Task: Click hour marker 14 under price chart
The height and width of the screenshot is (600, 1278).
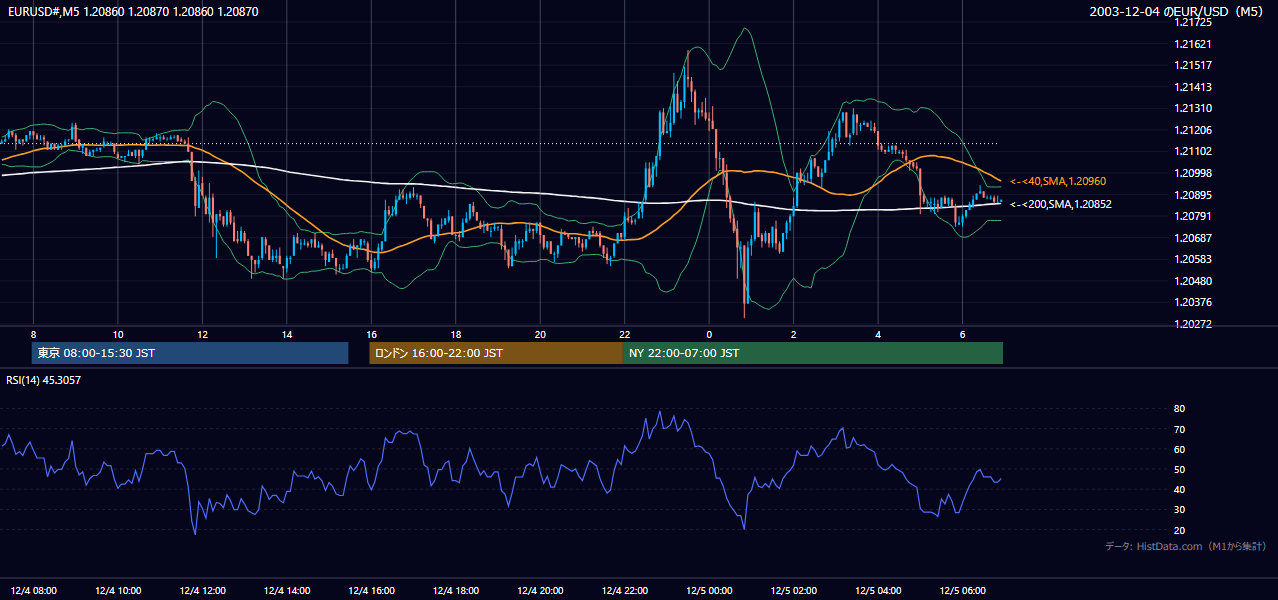Action: pos(287,334)
